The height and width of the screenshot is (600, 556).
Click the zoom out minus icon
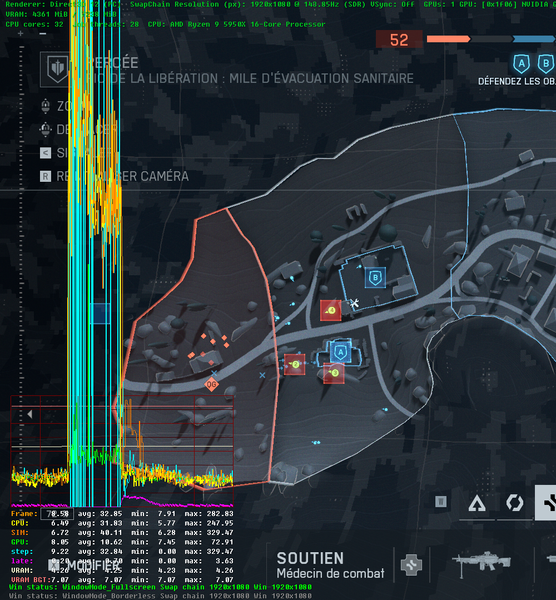coord(43,34)
